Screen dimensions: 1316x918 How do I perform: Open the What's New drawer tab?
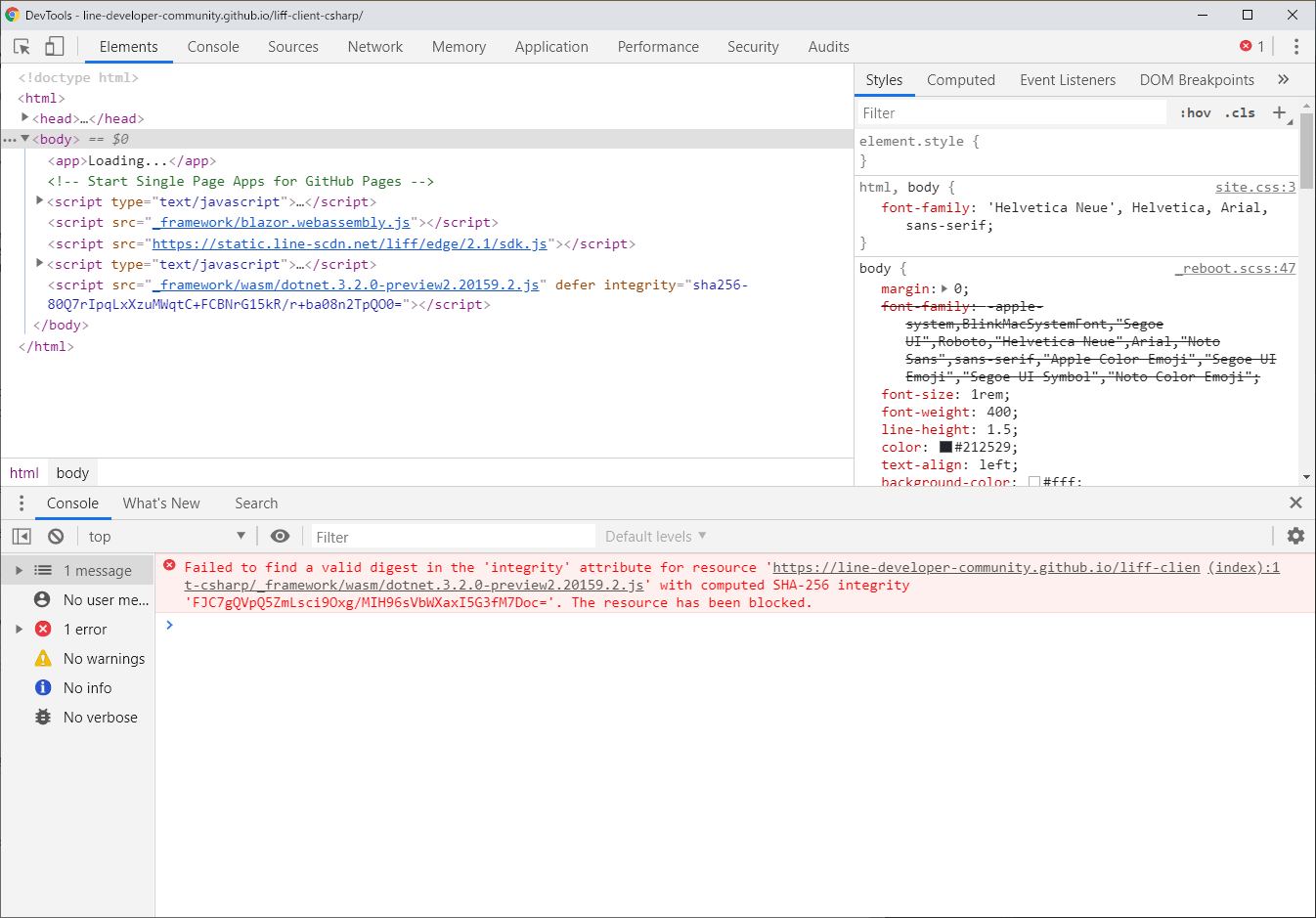(x=161, y=503)
